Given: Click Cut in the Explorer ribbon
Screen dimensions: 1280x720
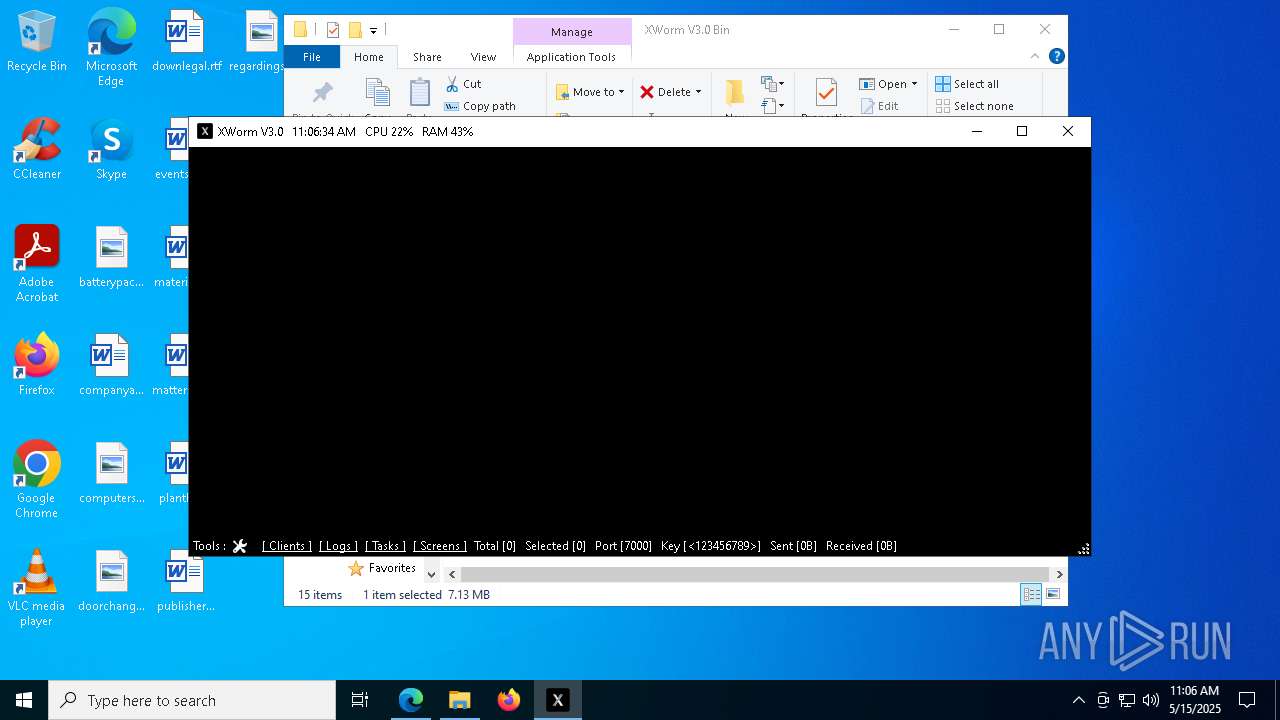Looking at the screenshot, I should [x=463, y=84].
